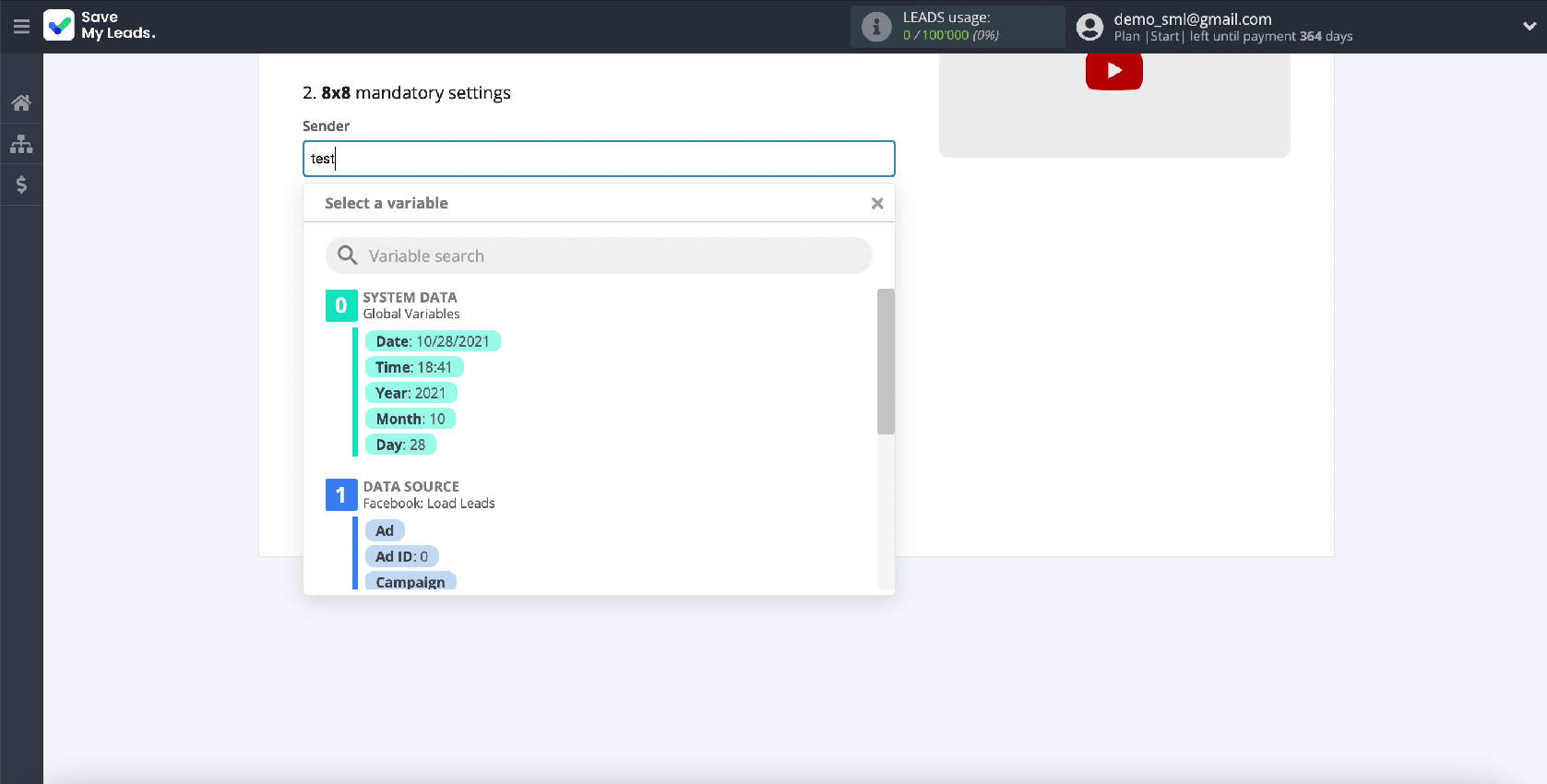Viewport: 1547px width, 784px height.
Task: Select the Time: 18:41 variable
Action: (414, 367)
